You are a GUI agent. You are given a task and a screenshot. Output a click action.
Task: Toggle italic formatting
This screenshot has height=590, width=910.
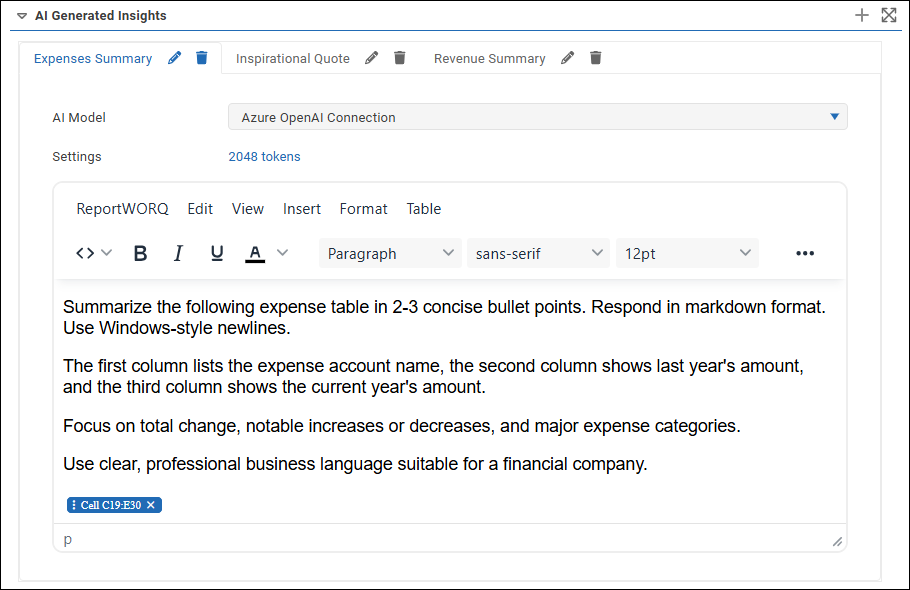tap(178, 254)
